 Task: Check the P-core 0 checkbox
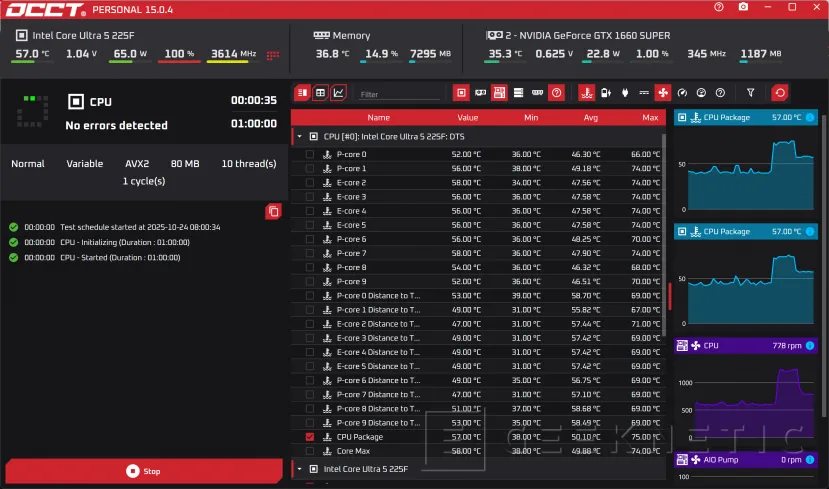click(309, 155)
